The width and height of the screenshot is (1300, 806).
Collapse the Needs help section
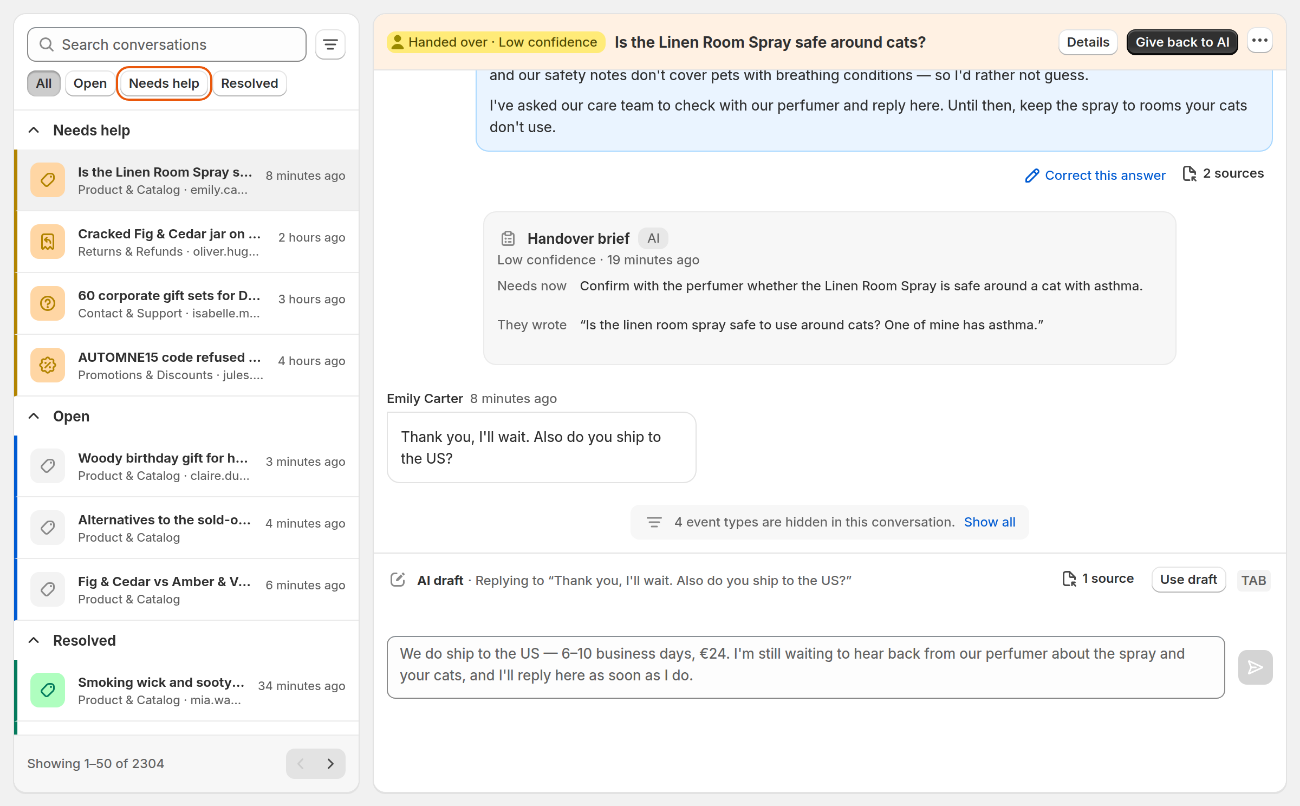tap(34, 130)
